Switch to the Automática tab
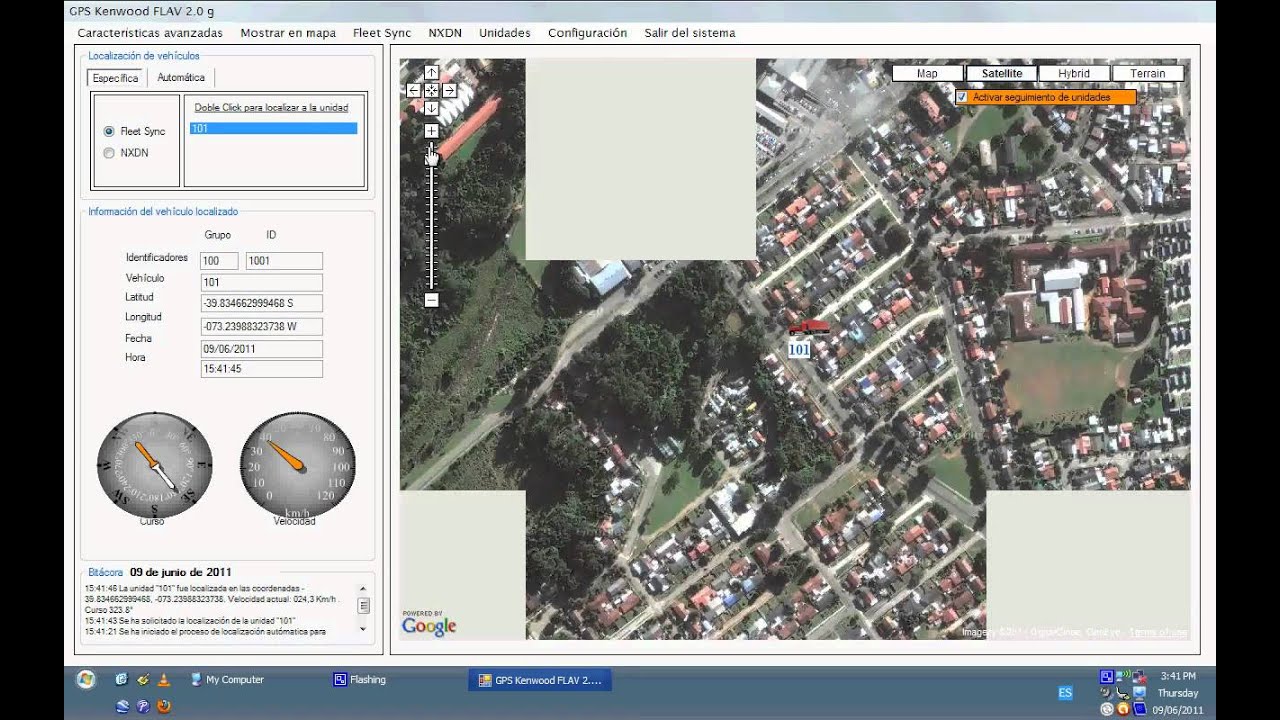This screenshot has width=1280, height=720. click(x=181, y=77)
